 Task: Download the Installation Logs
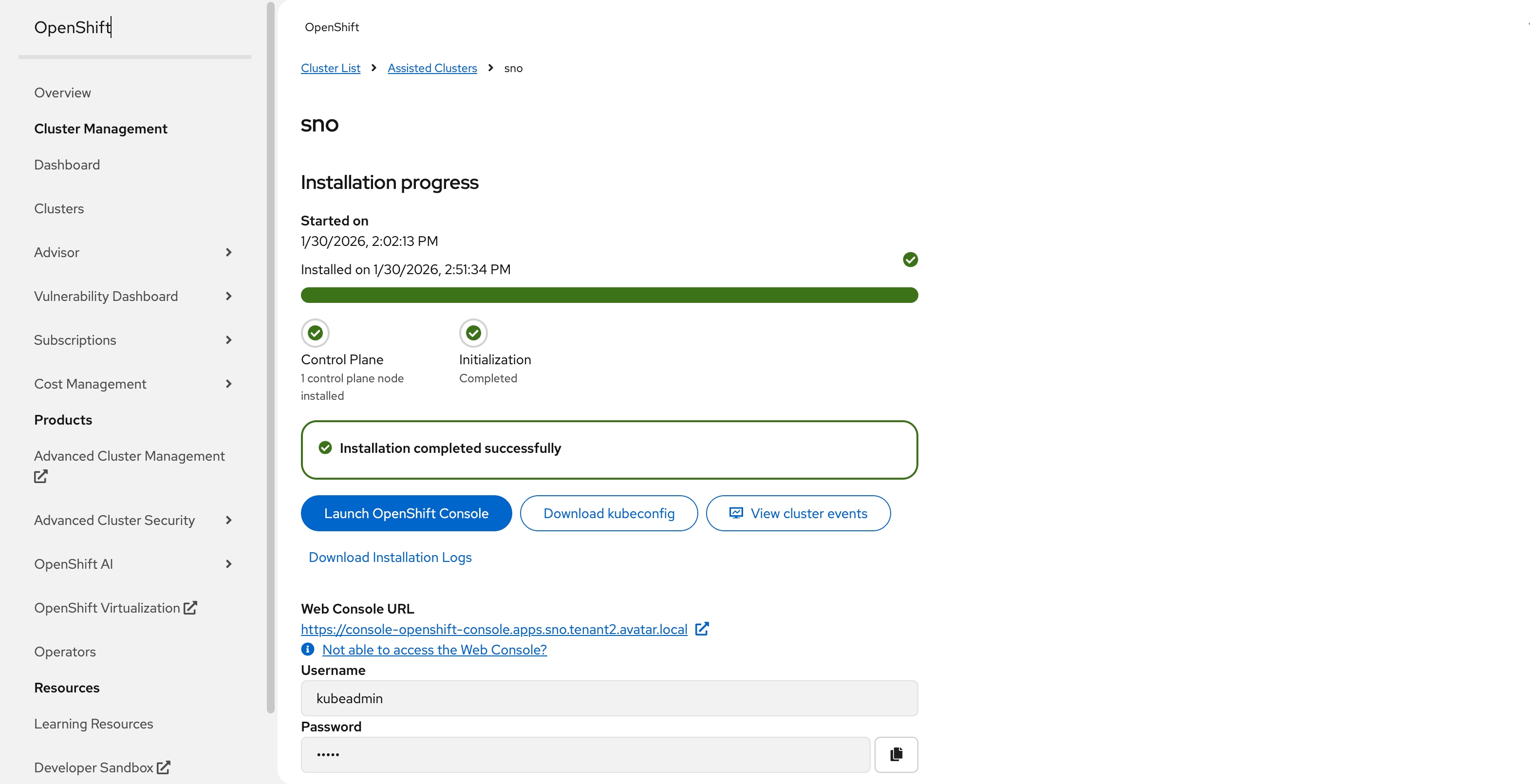(x=390, y=557)
